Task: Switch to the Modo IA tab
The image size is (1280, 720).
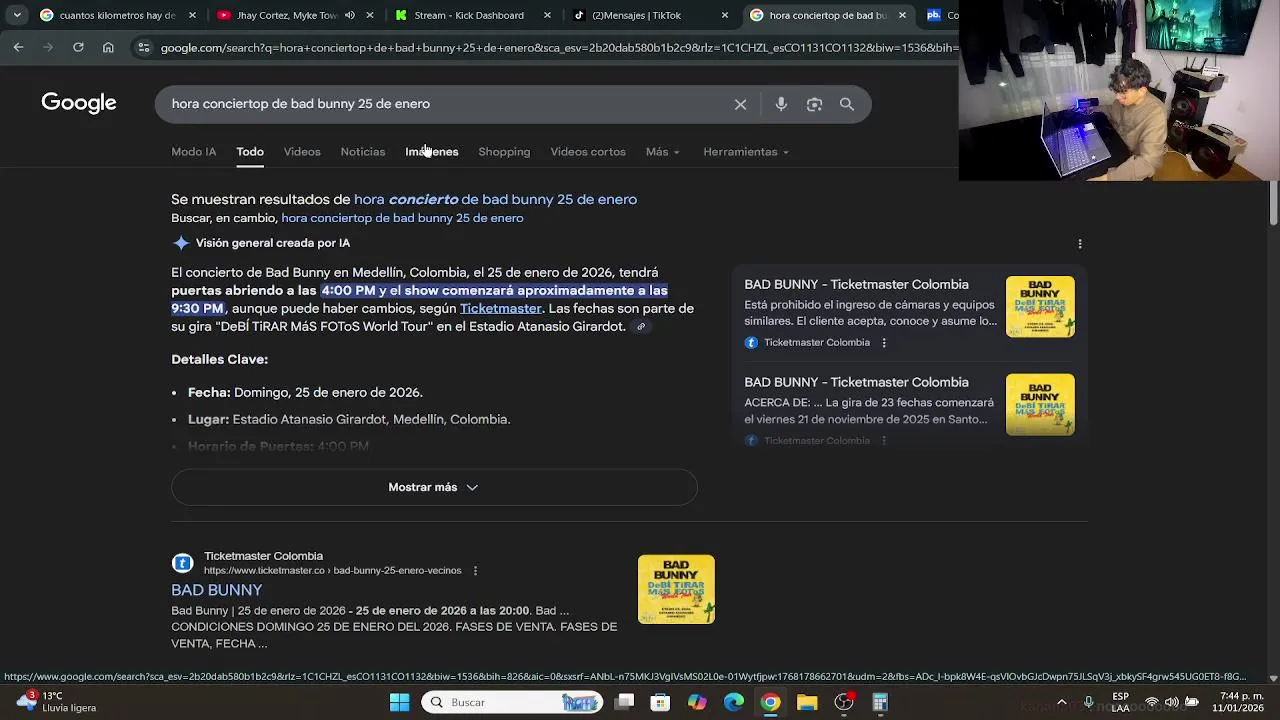Action: (x=193, y=152)
